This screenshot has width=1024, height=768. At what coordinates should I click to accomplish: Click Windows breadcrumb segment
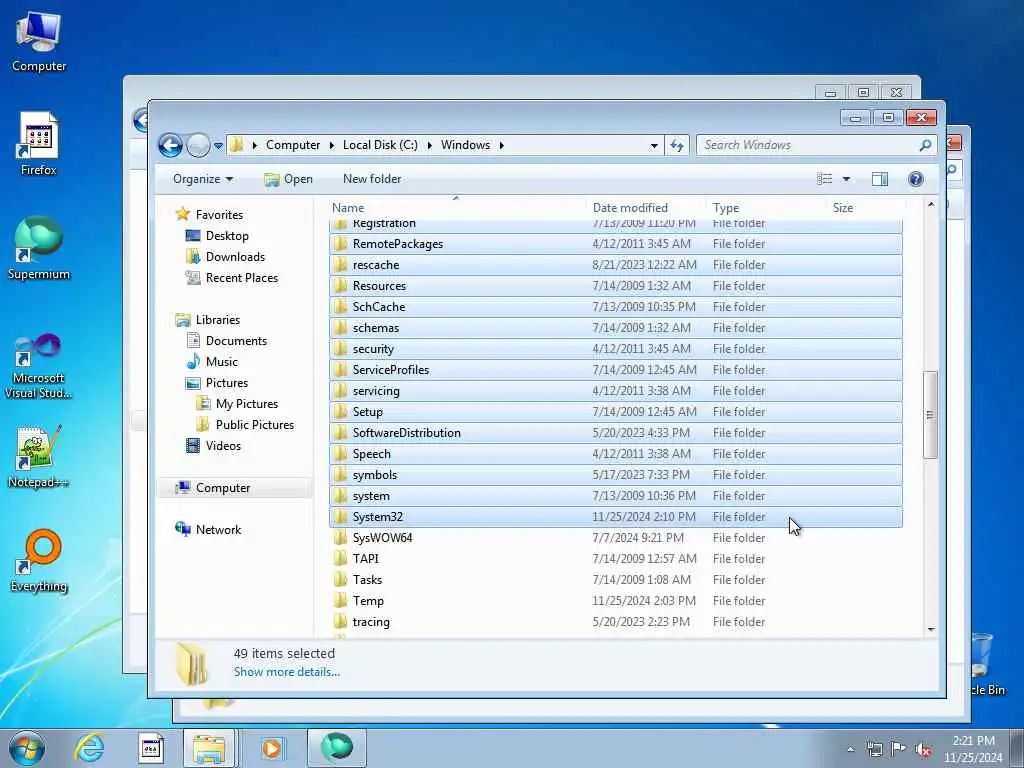(x=465, y=145)
